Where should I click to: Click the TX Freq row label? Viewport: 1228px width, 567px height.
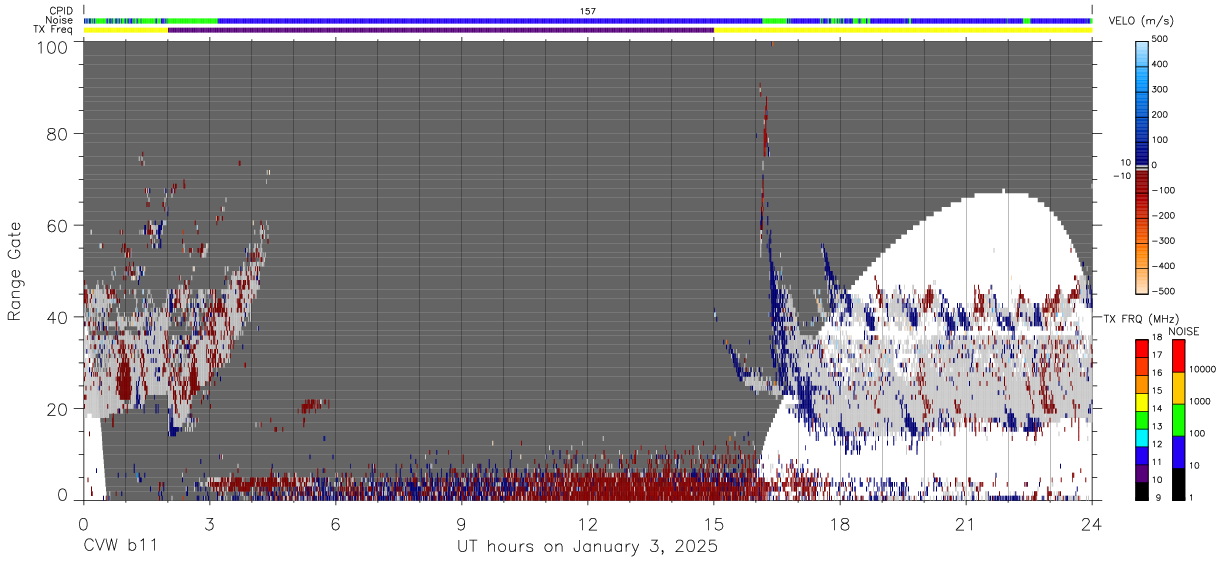pos(55,30)
